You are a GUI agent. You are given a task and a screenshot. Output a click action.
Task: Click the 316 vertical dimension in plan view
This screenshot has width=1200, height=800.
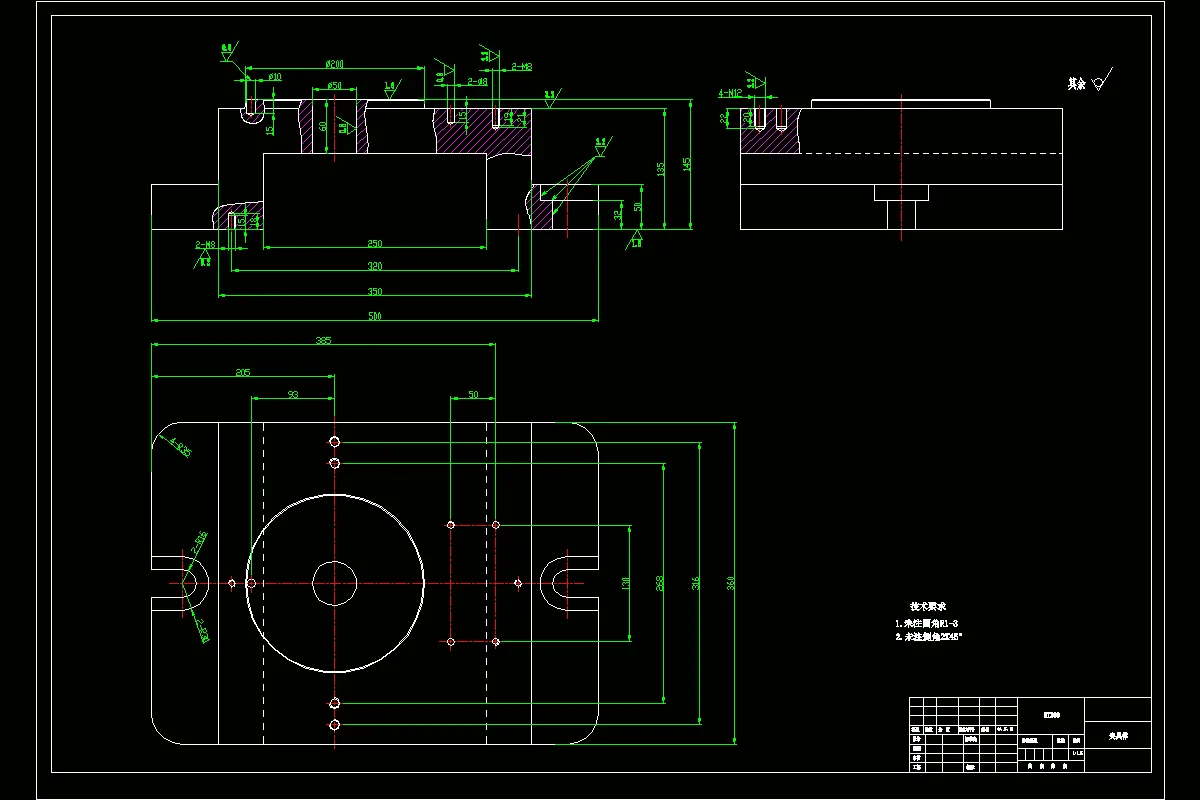(x=696, y=582)
